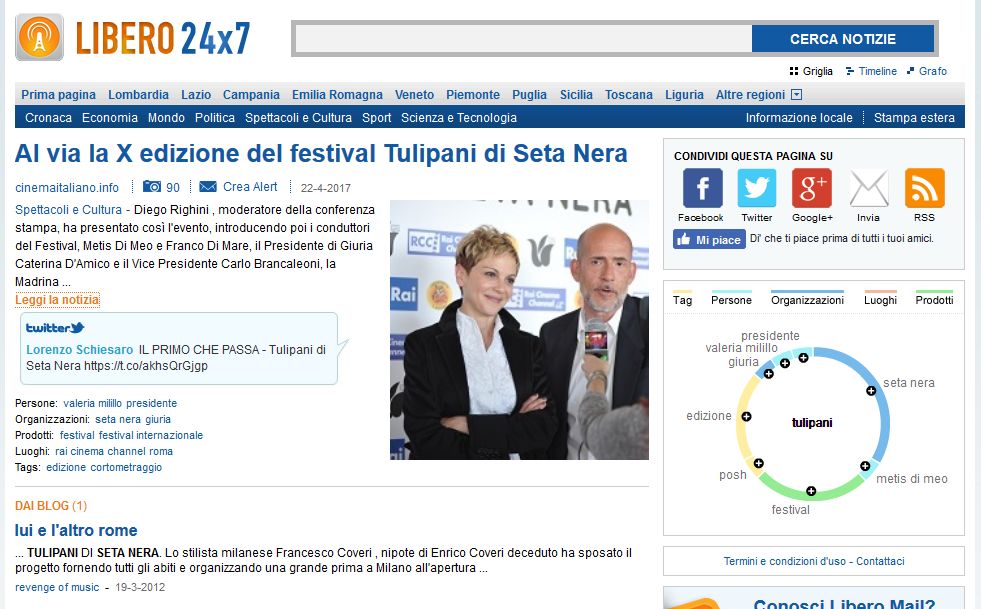
Task: Switch to Timeline view
Action: (871, 71)
